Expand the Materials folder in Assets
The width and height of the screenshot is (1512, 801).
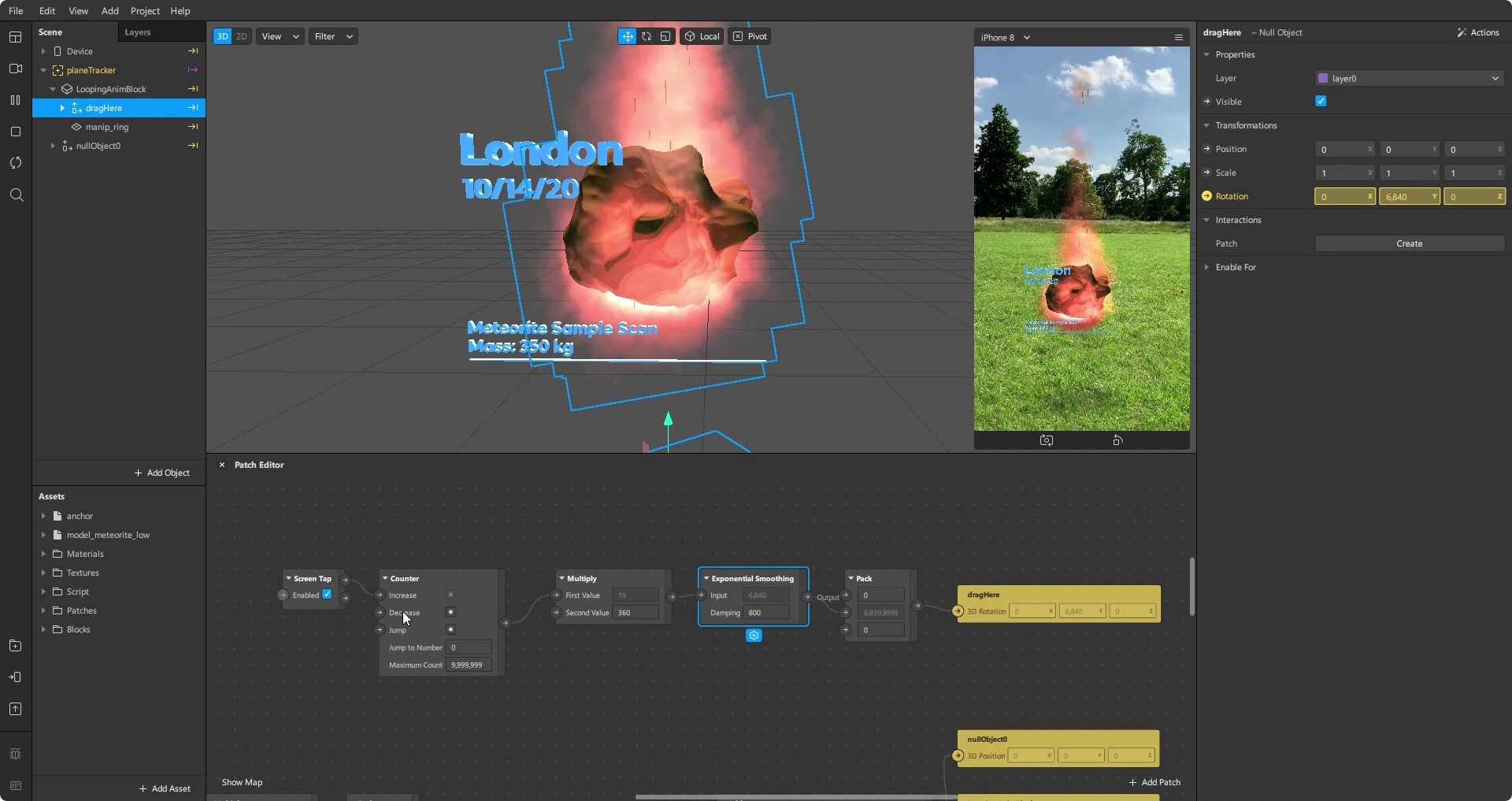[43, 554]
